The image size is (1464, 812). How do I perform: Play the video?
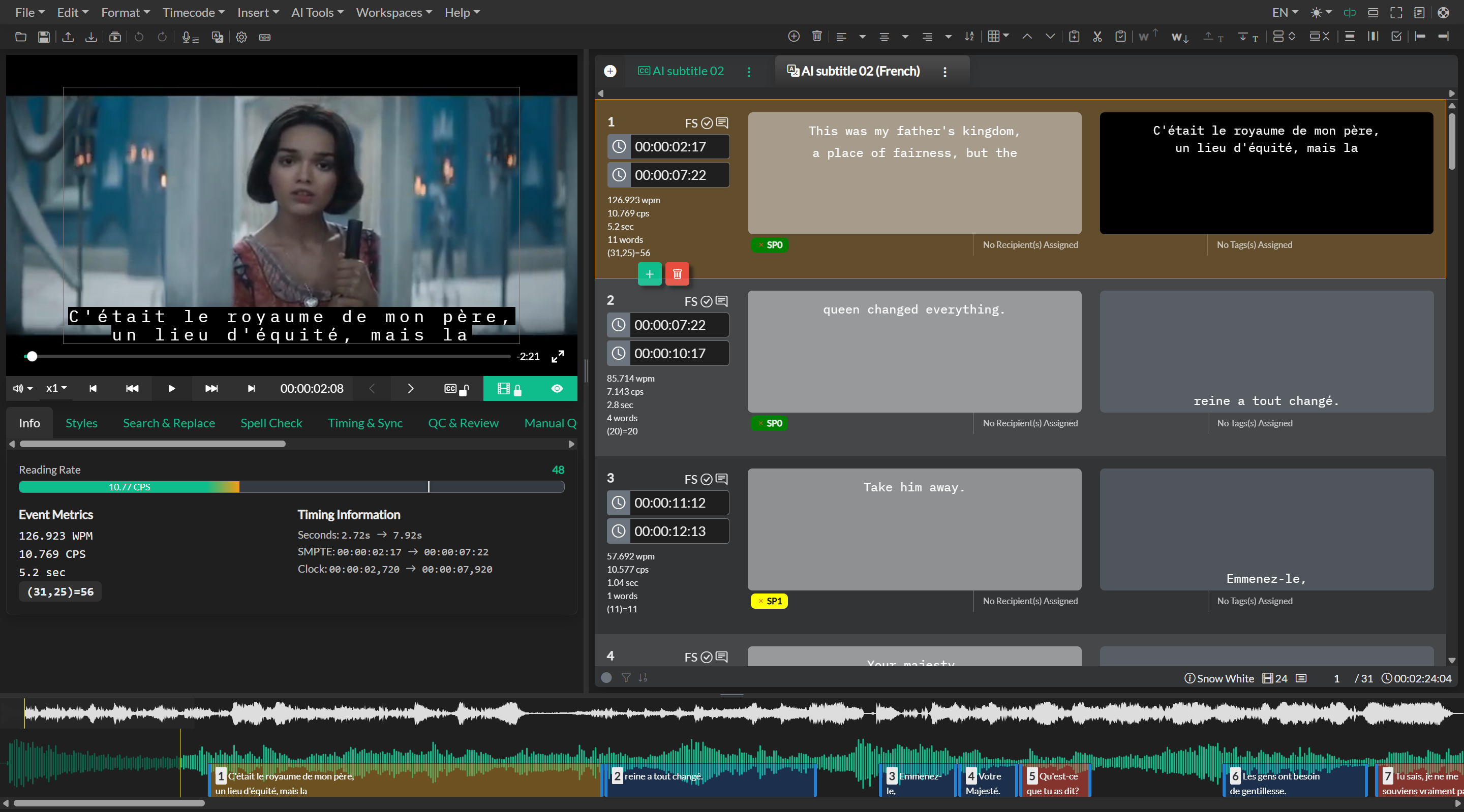(172, 389)
